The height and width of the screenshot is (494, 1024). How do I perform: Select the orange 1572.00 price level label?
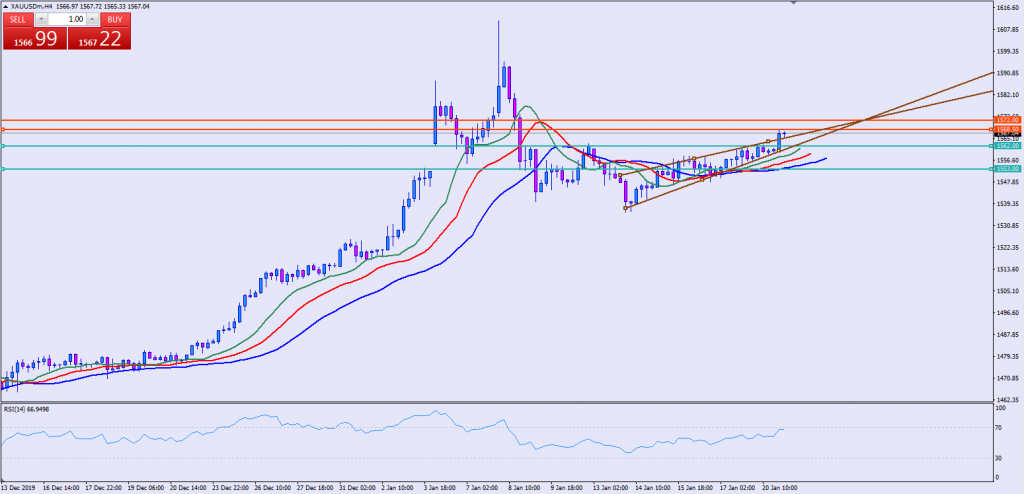[1007, 120]
